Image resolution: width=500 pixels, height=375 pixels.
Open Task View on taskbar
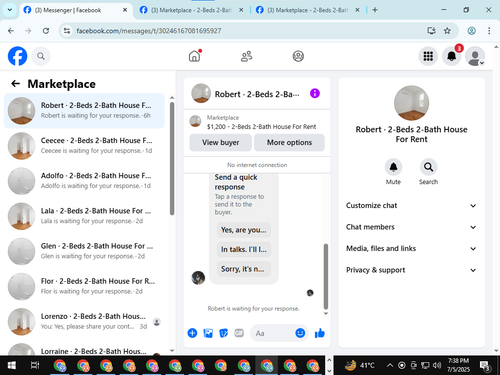[x=35, y=366]
